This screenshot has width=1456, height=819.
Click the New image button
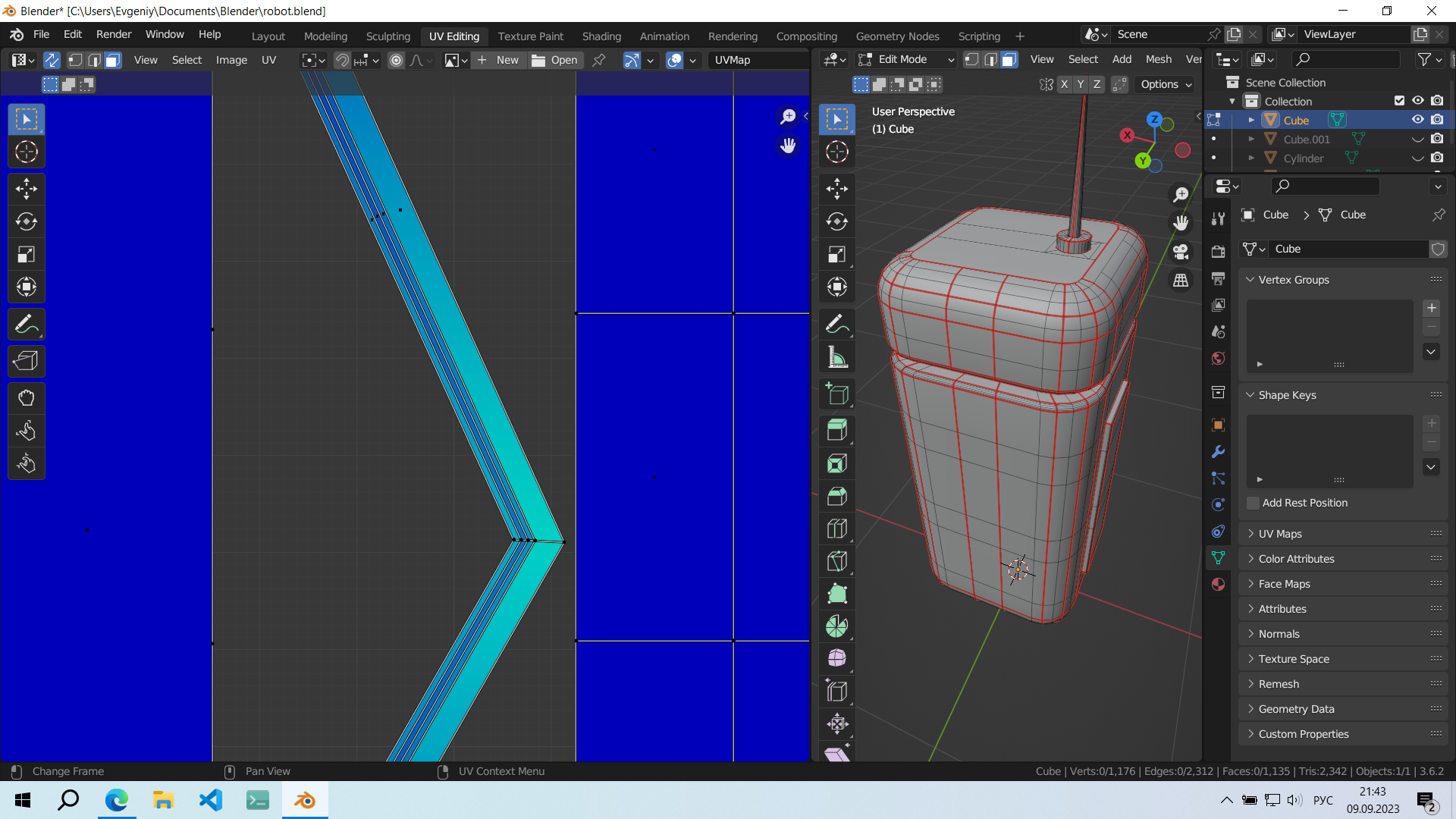[499, 60]
